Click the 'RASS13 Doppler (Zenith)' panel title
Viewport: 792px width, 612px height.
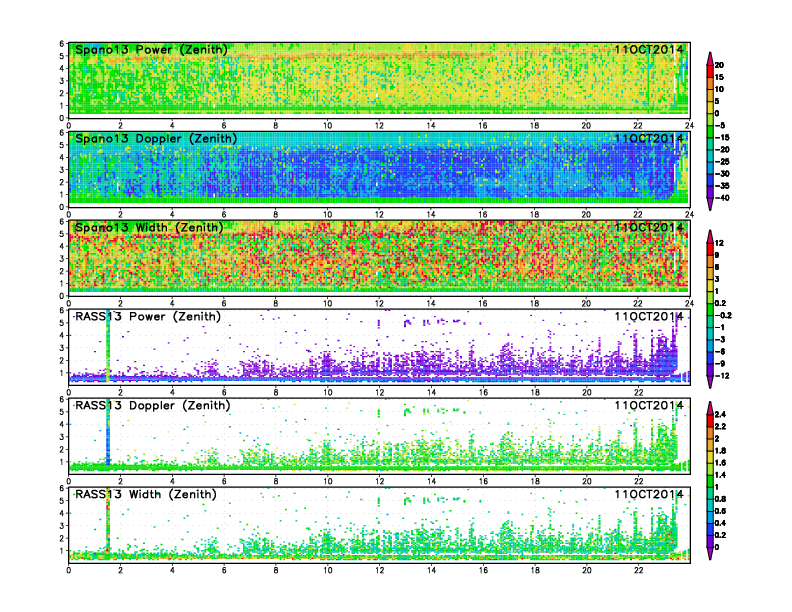(x=153, y=405)
